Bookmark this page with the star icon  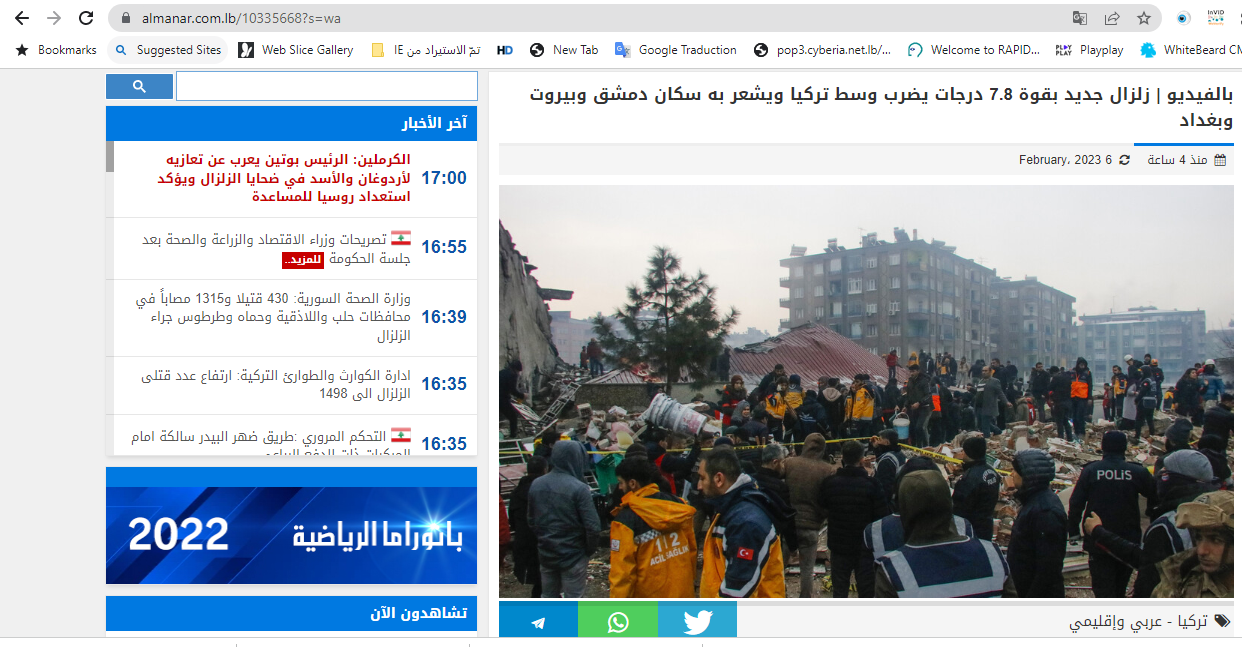1144,18
